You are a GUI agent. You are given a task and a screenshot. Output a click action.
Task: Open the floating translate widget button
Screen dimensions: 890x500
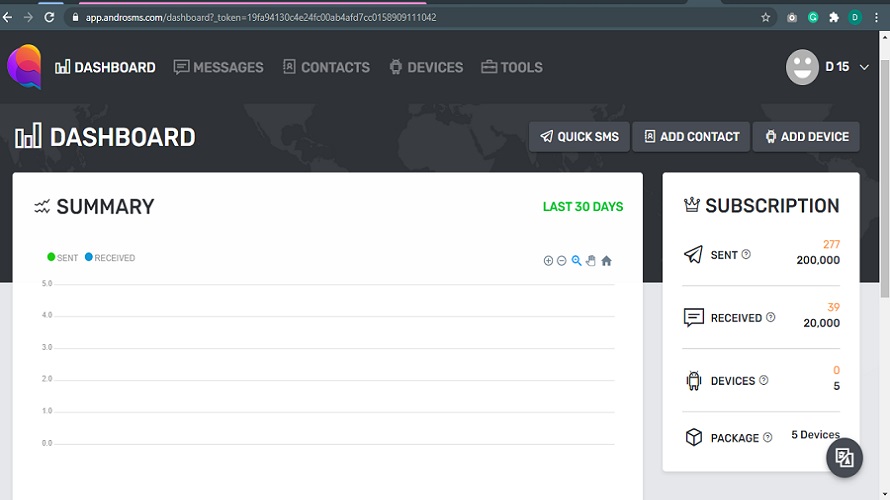tap(844, 457)
